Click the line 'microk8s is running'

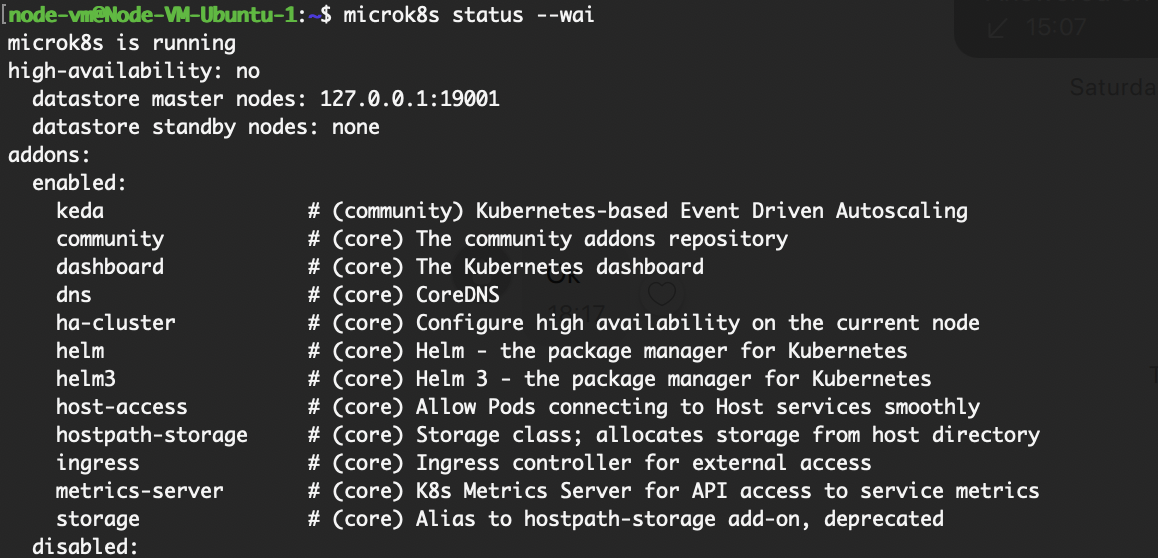pos(122,43)
